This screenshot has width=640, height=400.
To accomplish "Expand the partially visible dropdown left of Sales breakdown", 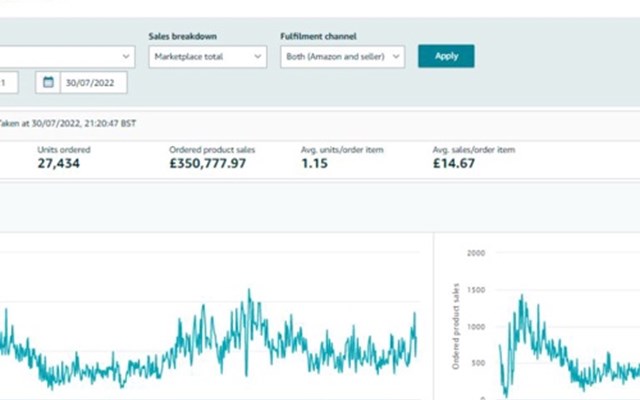I will [67, 56].
